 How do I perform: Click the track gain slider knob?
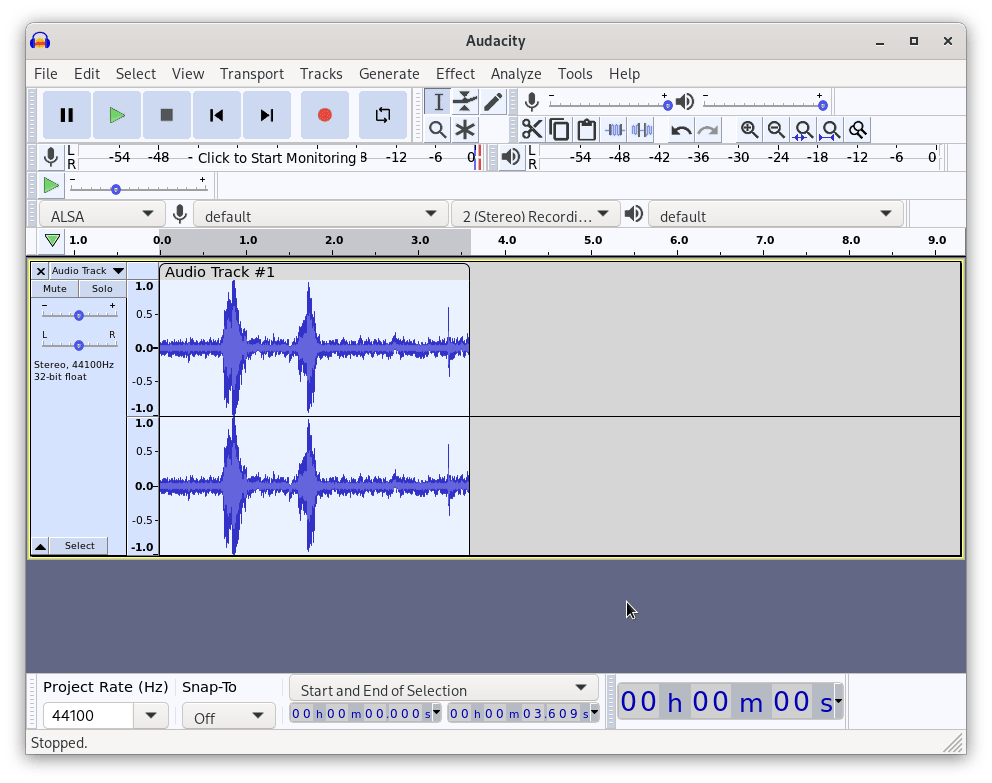pyautogui.click(x=79, y=315)
